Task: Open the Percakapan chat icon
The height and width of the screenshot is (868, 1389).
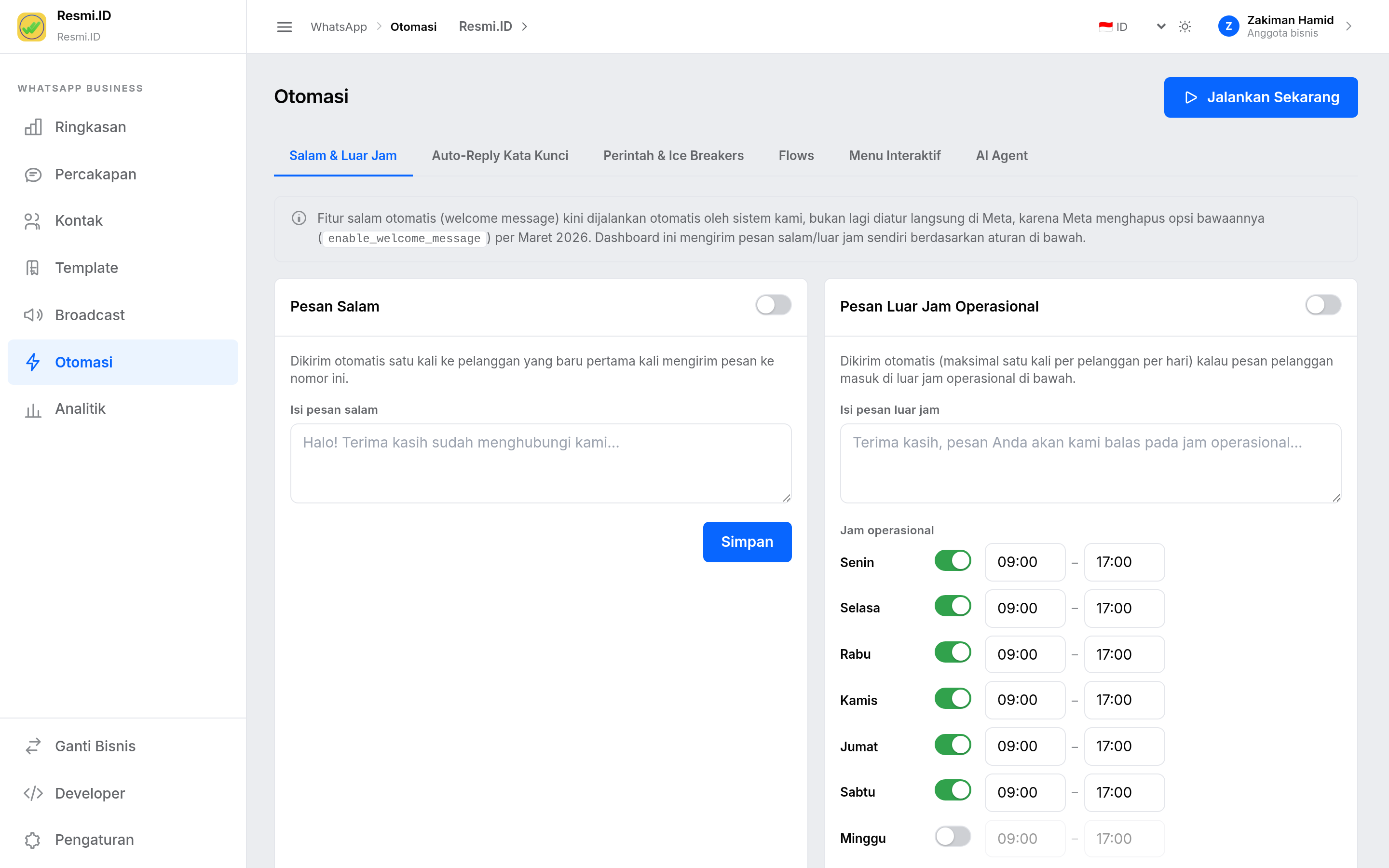Action: [x=33, y=175]
